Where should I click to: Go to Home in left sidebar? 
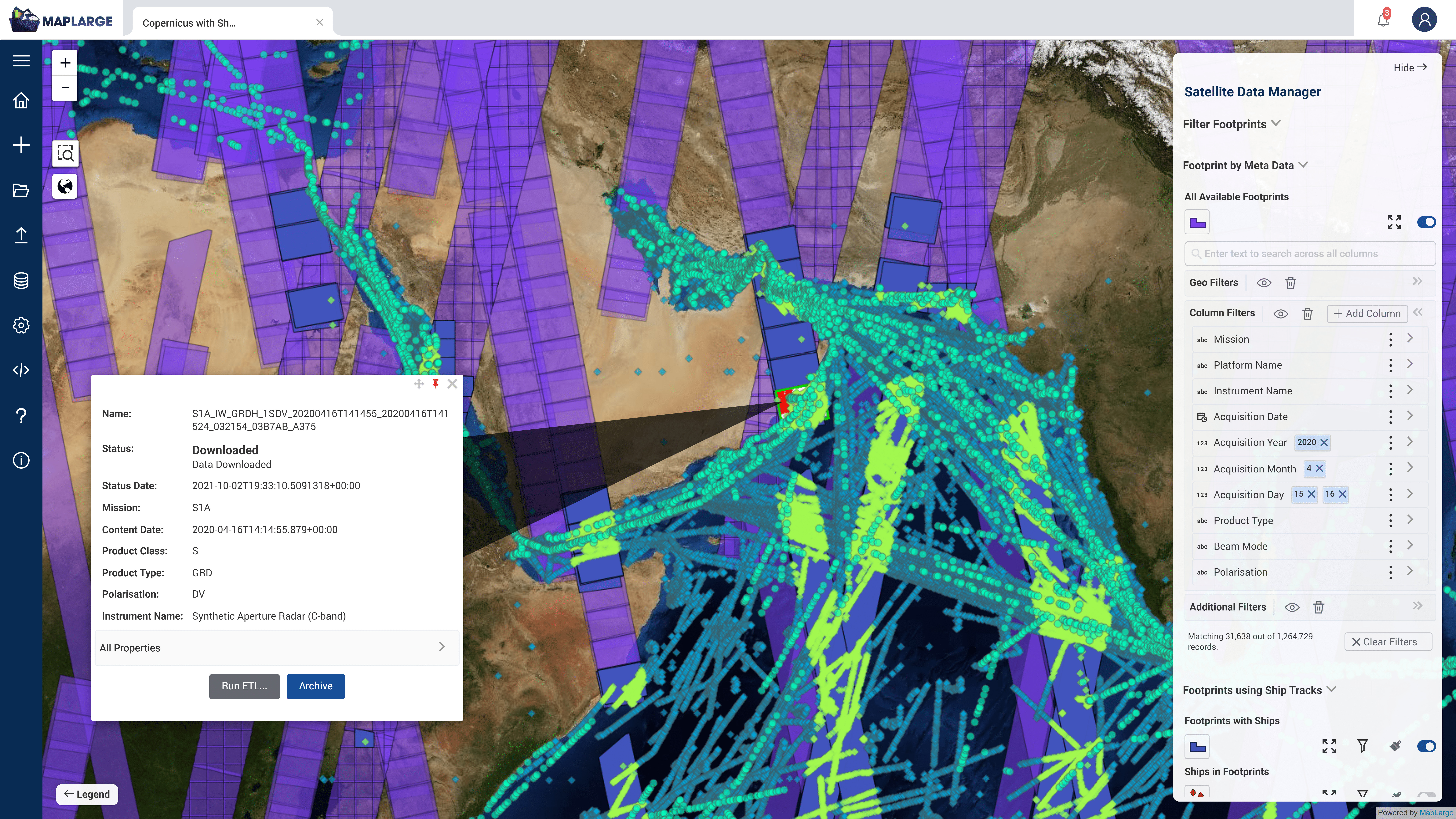click(21, 101)
